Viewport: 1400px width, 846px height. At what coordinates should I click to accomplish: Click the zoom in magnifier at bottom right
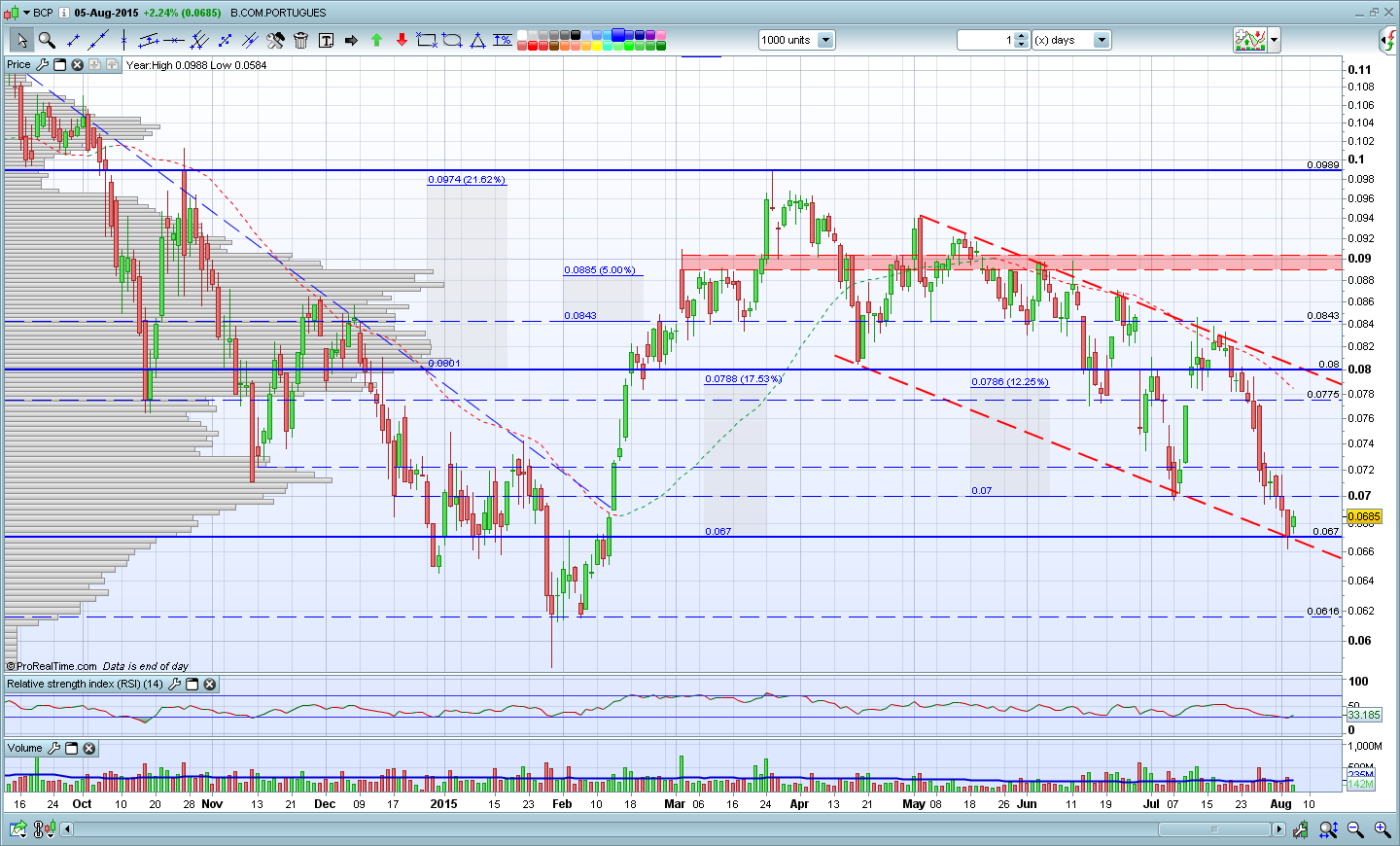(1382, 829)
